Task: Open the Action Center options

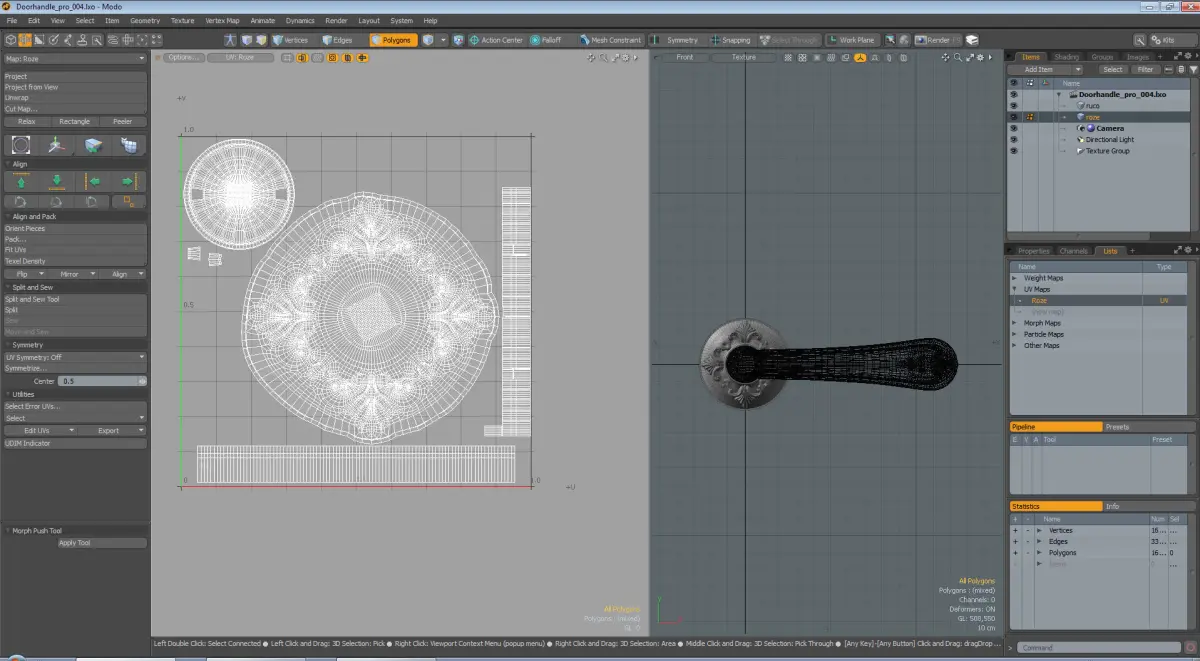Action: pos(496,40)
